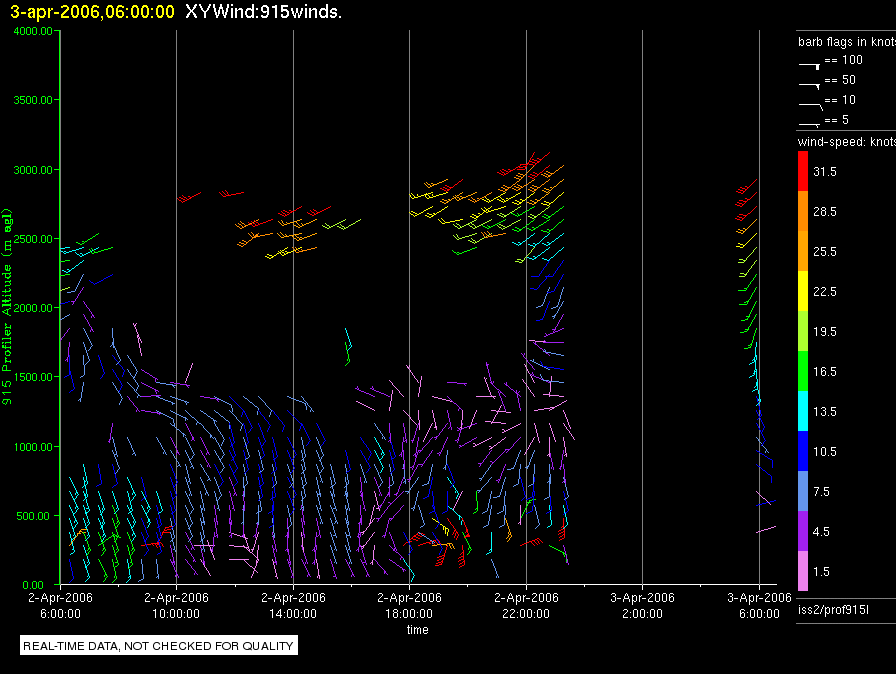Click the 2-Apr-2006 14:00:00 time label

pyautogui.click(x=293, y=605)
